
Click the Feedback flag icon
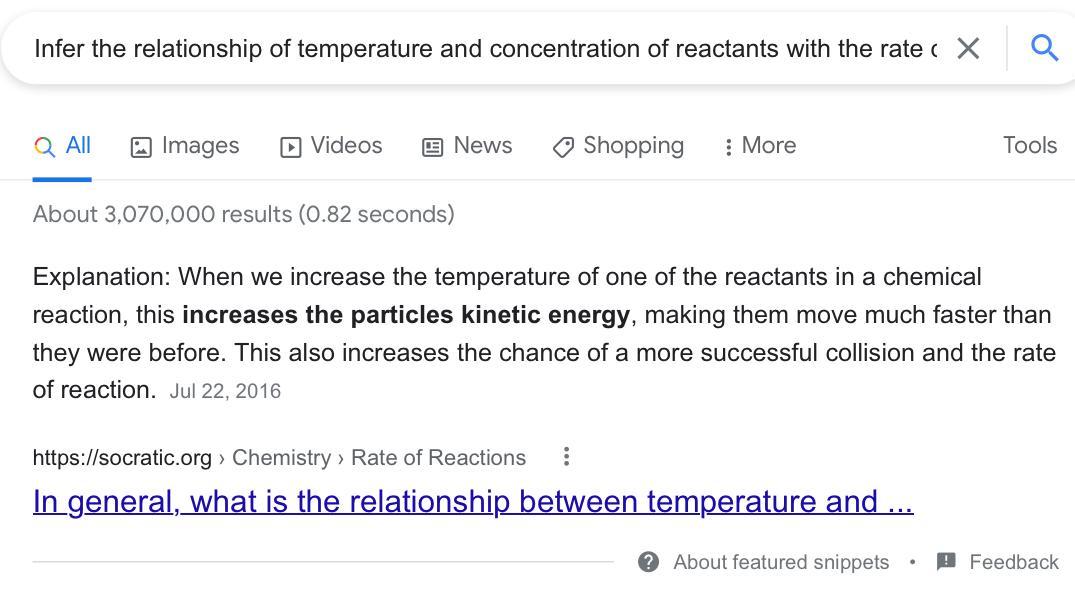coord(946,561)
